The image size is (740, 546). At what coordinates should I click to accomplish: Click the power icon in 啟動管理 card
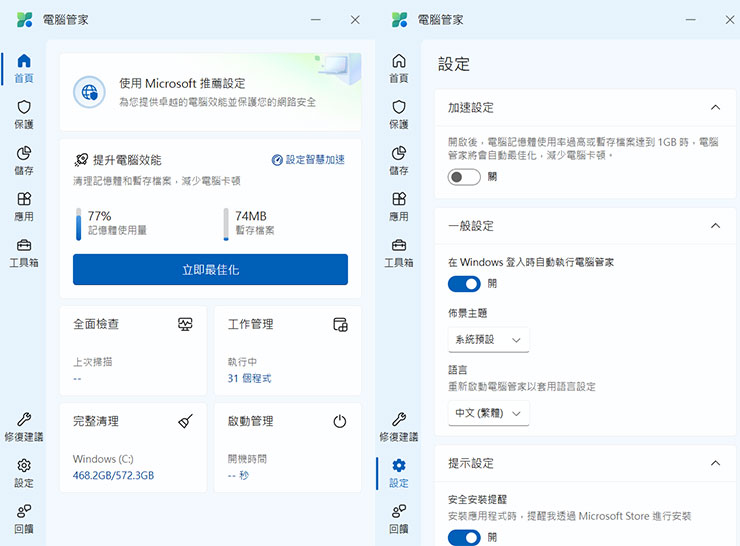pyautogui.click(x=340, y=421)
